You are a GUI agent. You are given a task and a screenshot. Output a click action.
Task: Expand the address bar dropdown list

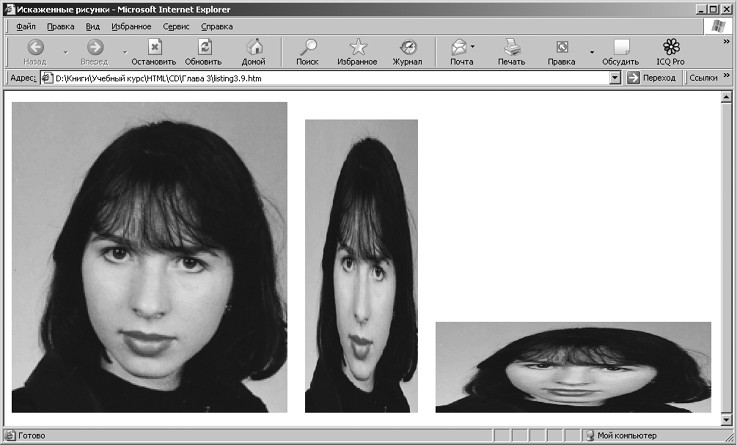coord(615,78)
